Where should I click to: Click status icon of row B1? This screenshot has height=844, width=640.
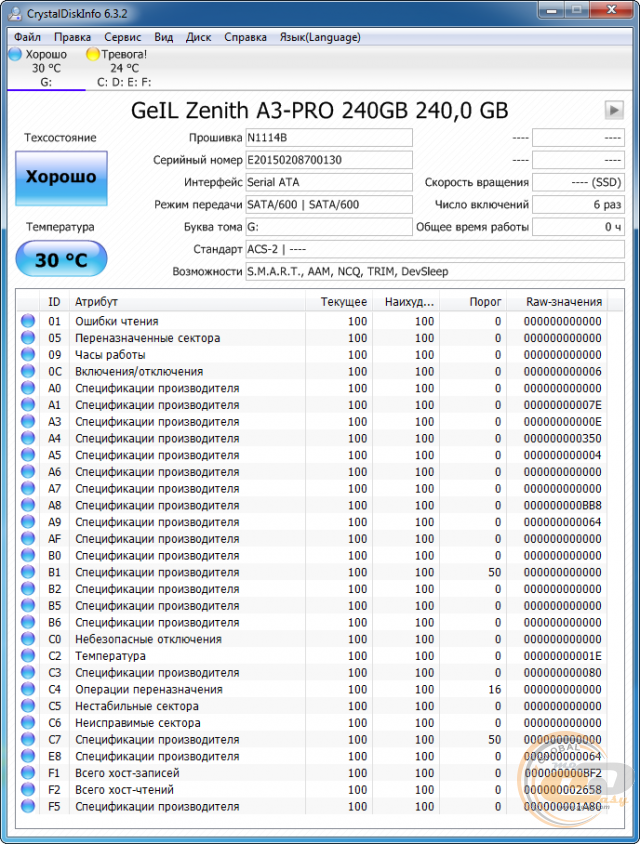pos(28,572)
